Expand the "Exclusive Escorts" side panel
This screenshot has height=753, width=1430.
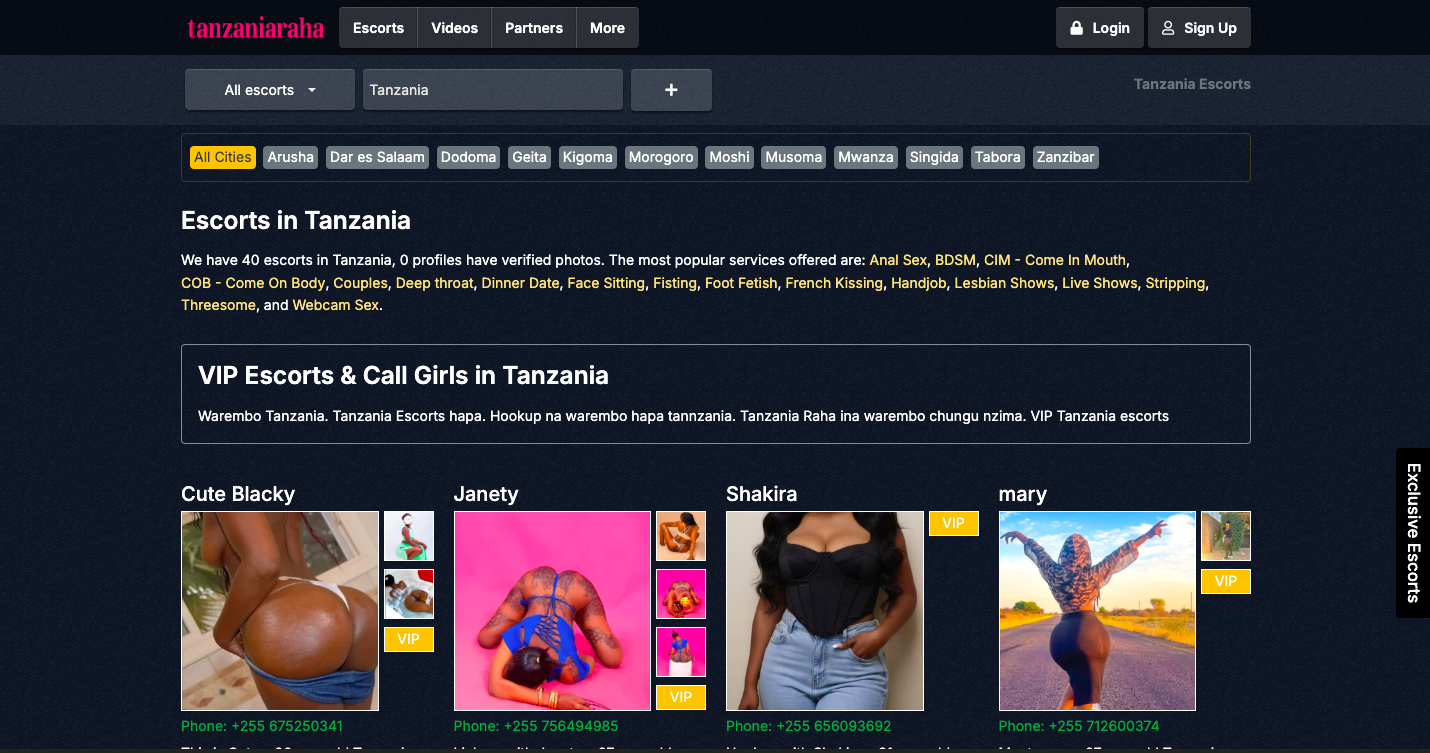tap(1412, 534)
